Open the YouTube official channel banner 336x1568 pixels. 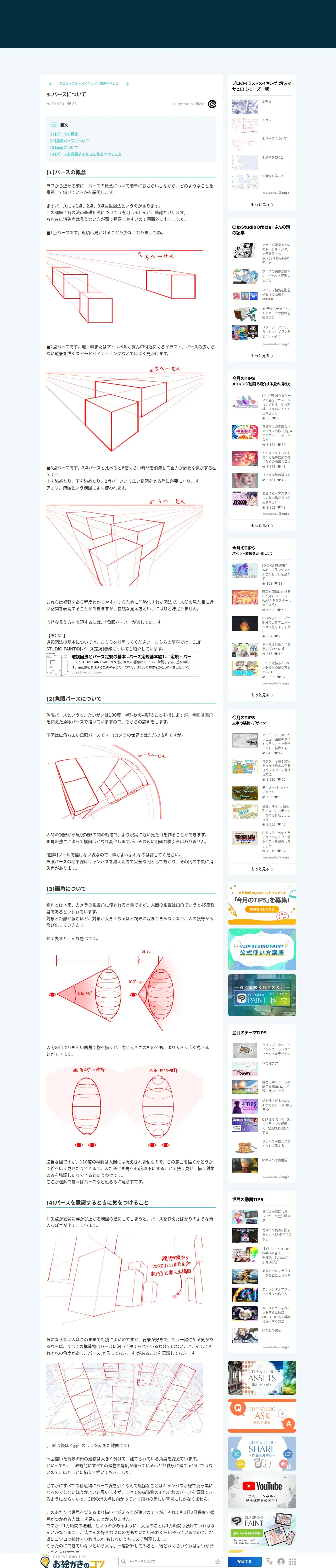262,1491
